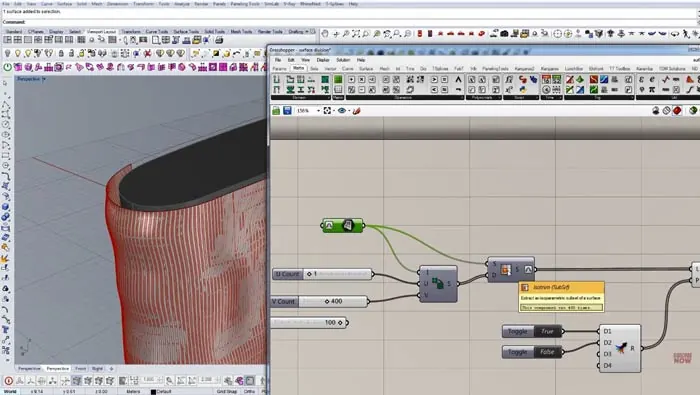Toggle Grid Snap in Rhino status bar
700x395 pixels.
pos(227,391)
